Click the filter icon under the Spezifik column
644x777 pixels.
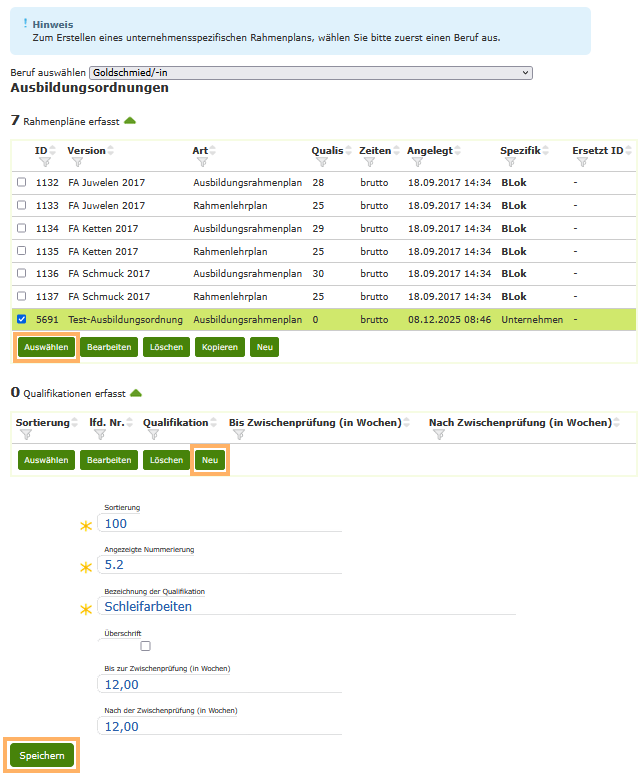coord(510,162)
